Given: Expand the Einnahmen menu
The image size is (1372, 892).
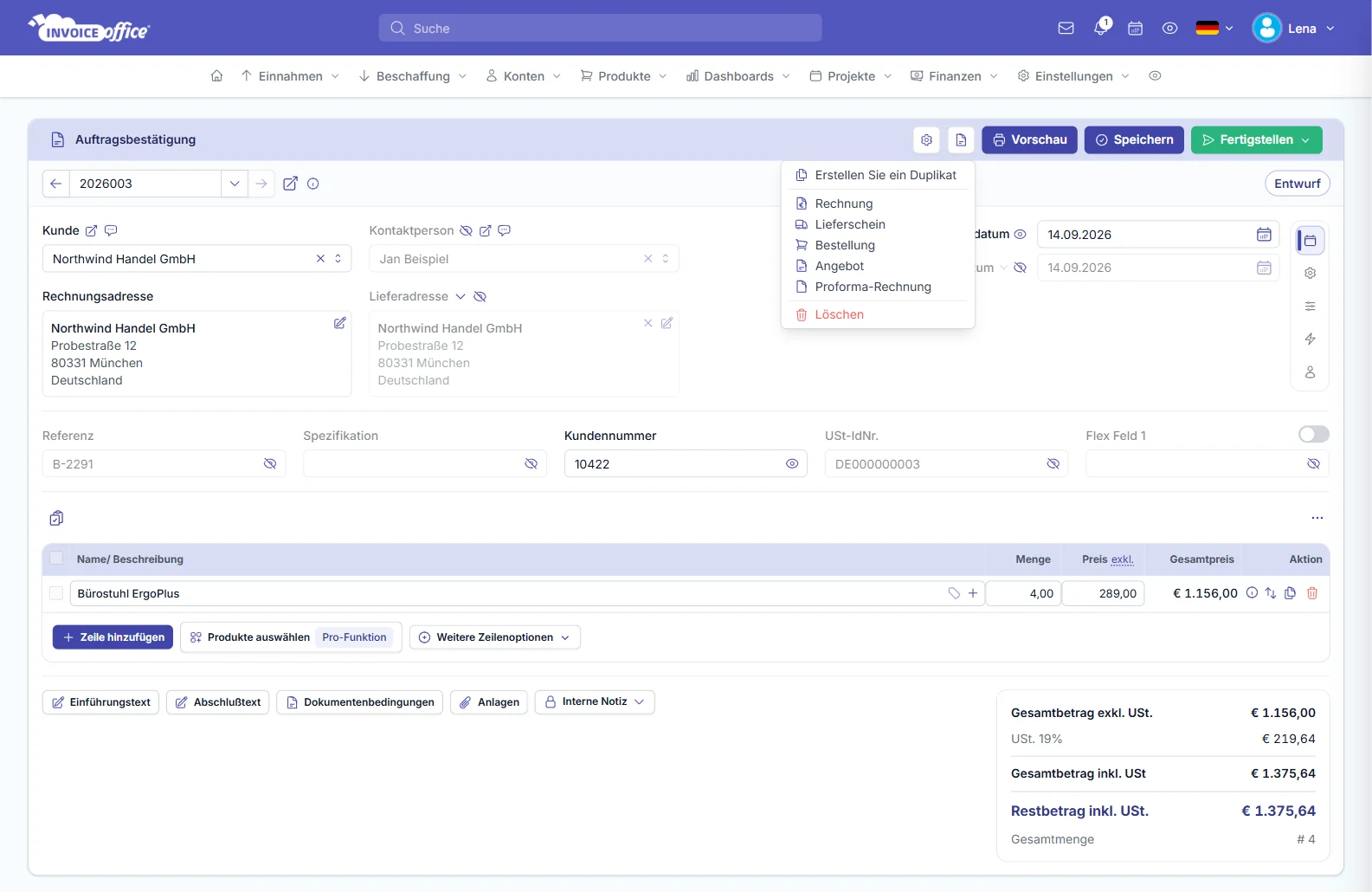Looking at the screenshot, I should [x=290, y=76].
